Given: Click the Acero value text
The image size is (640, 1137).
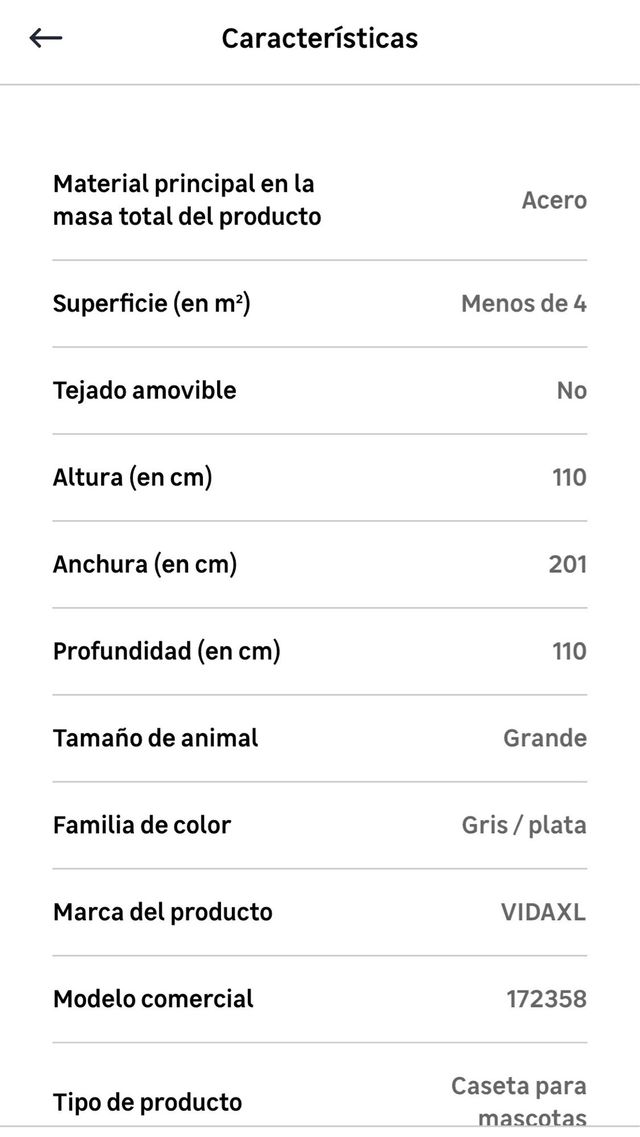Looking at the screenshot, I should tap(555, 199).
